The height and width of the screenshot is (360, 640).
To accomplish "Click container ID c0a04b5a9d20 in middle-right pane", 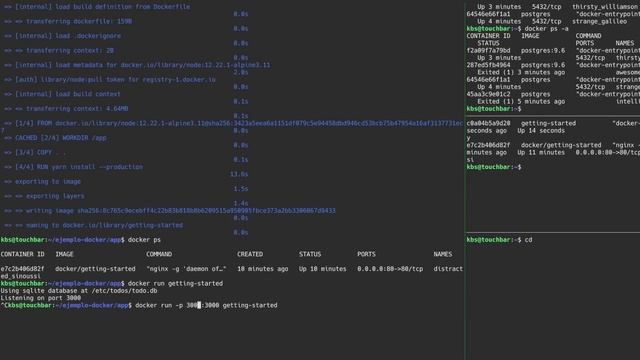I will (x=489, y=123).
